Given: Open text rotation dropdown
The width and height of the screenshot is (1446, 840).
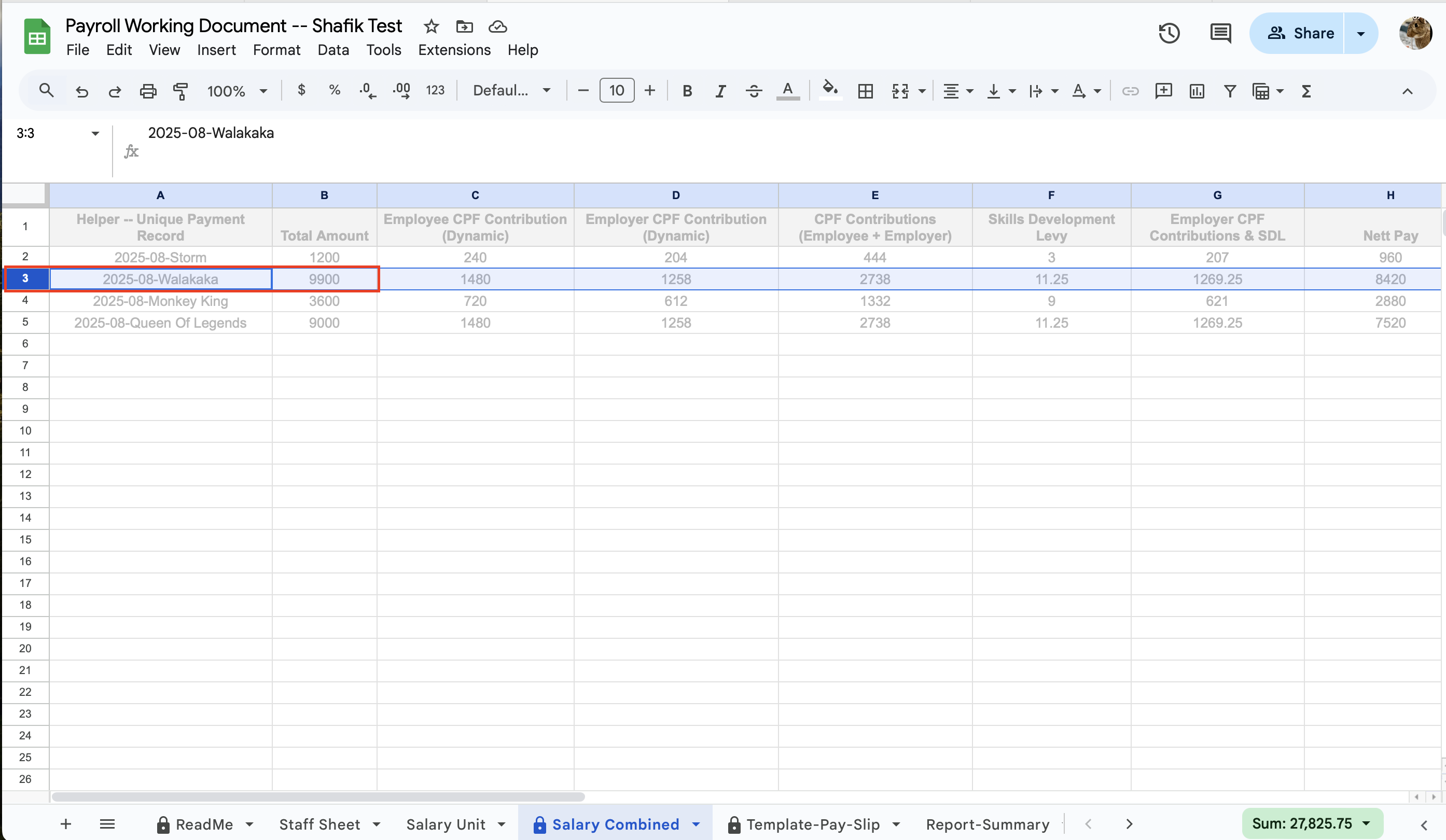Looking at the screenshot, I should coord(1086,91).
